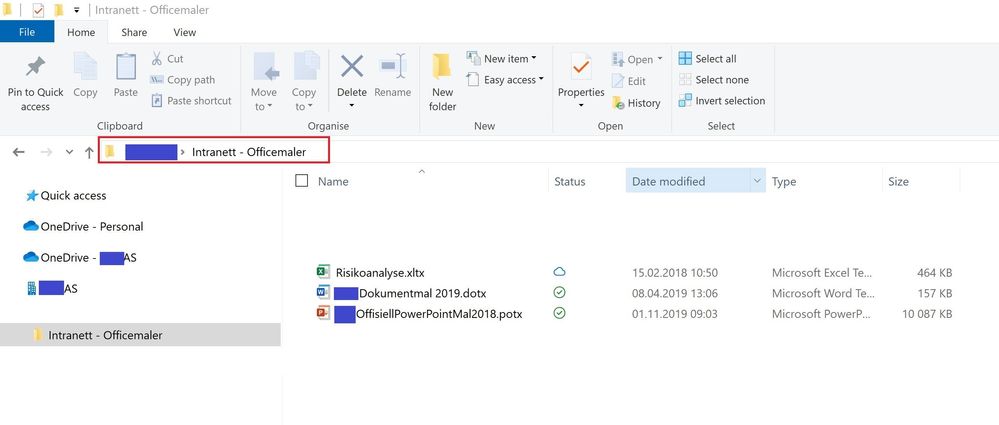Click the synced status icon for Dokumentmal 2019

point(559,292)
